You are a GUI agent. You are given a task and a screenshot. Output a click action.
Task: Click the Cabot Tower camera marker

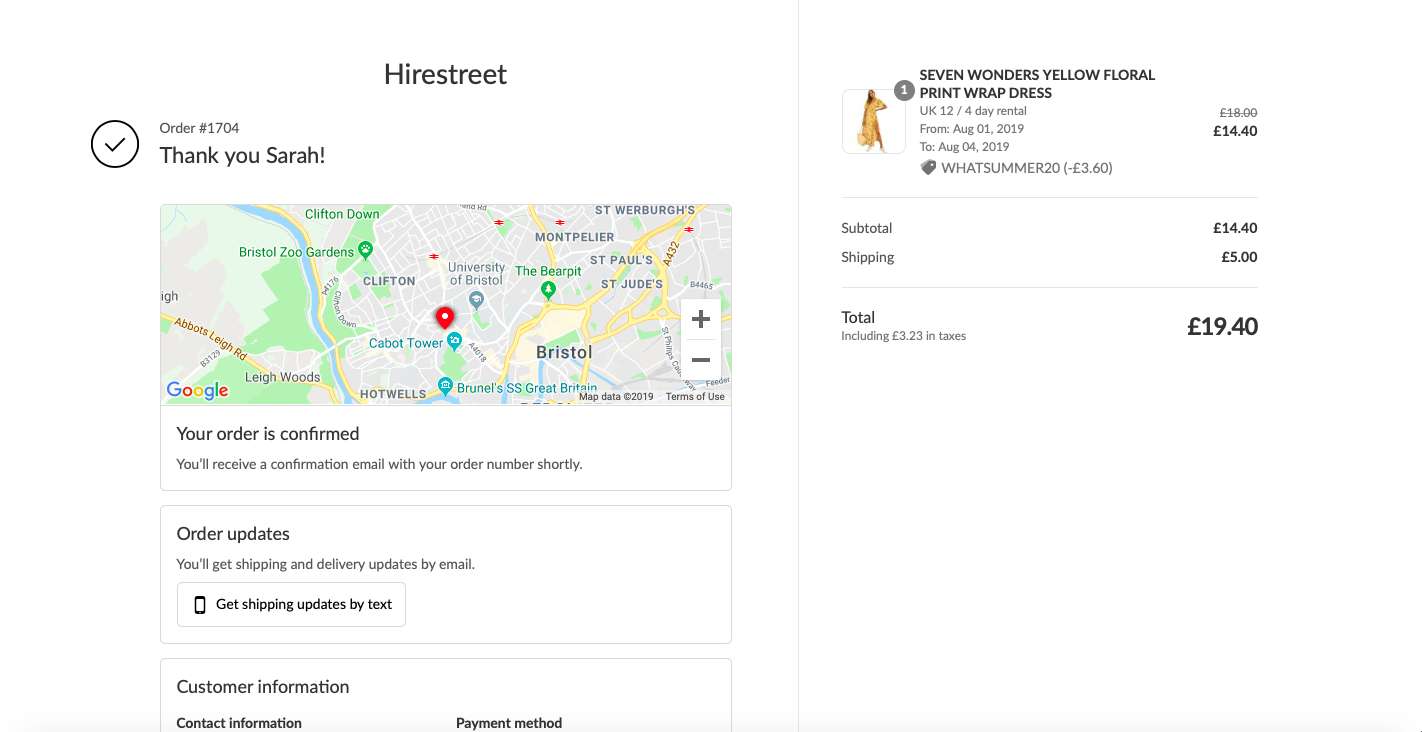(x=454, y=342)
